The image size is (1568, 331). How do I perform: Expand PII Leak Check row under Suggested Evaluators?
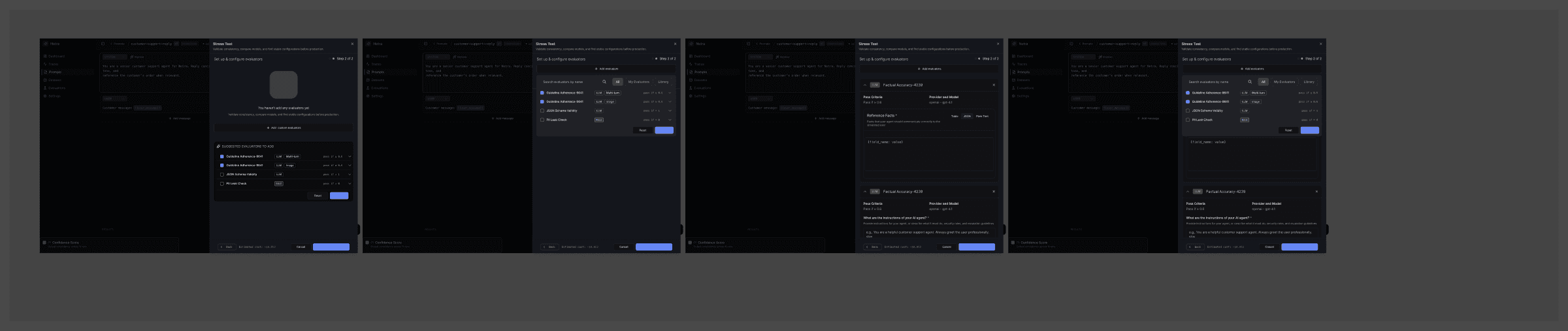350,184
